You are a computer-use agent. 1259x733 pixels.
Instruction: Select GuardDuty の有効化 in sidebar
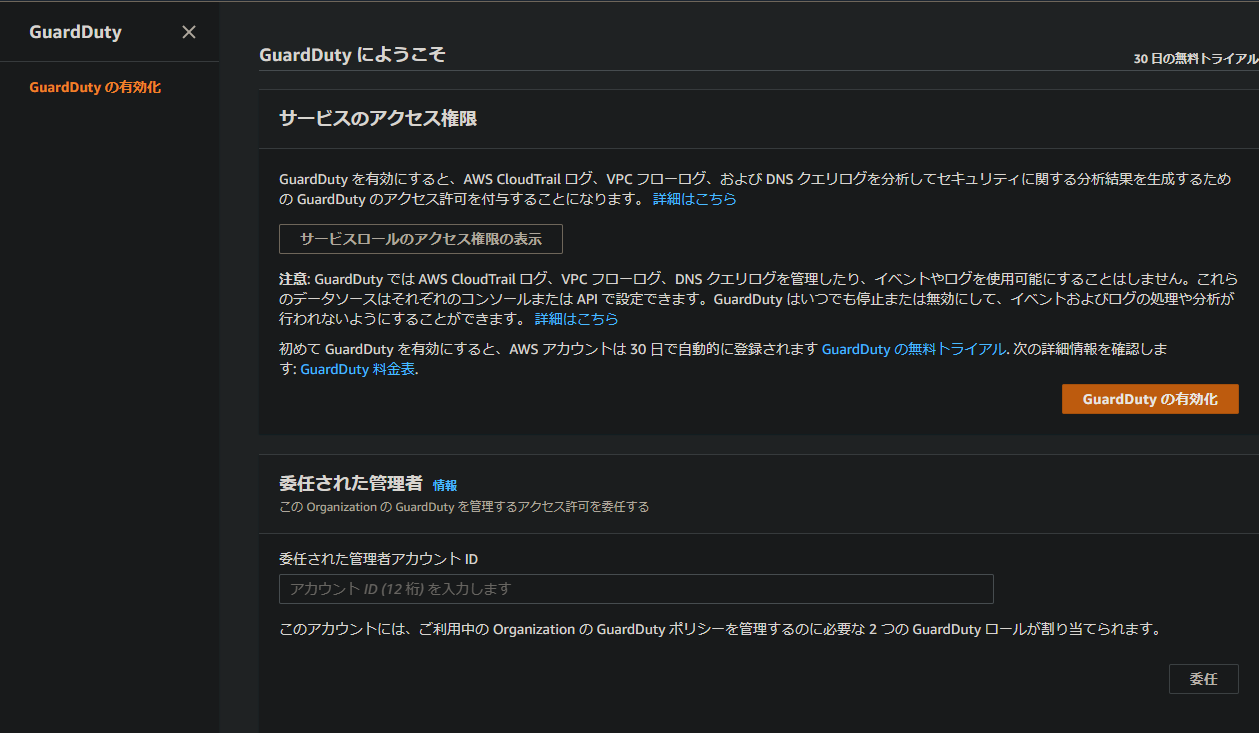95,87
